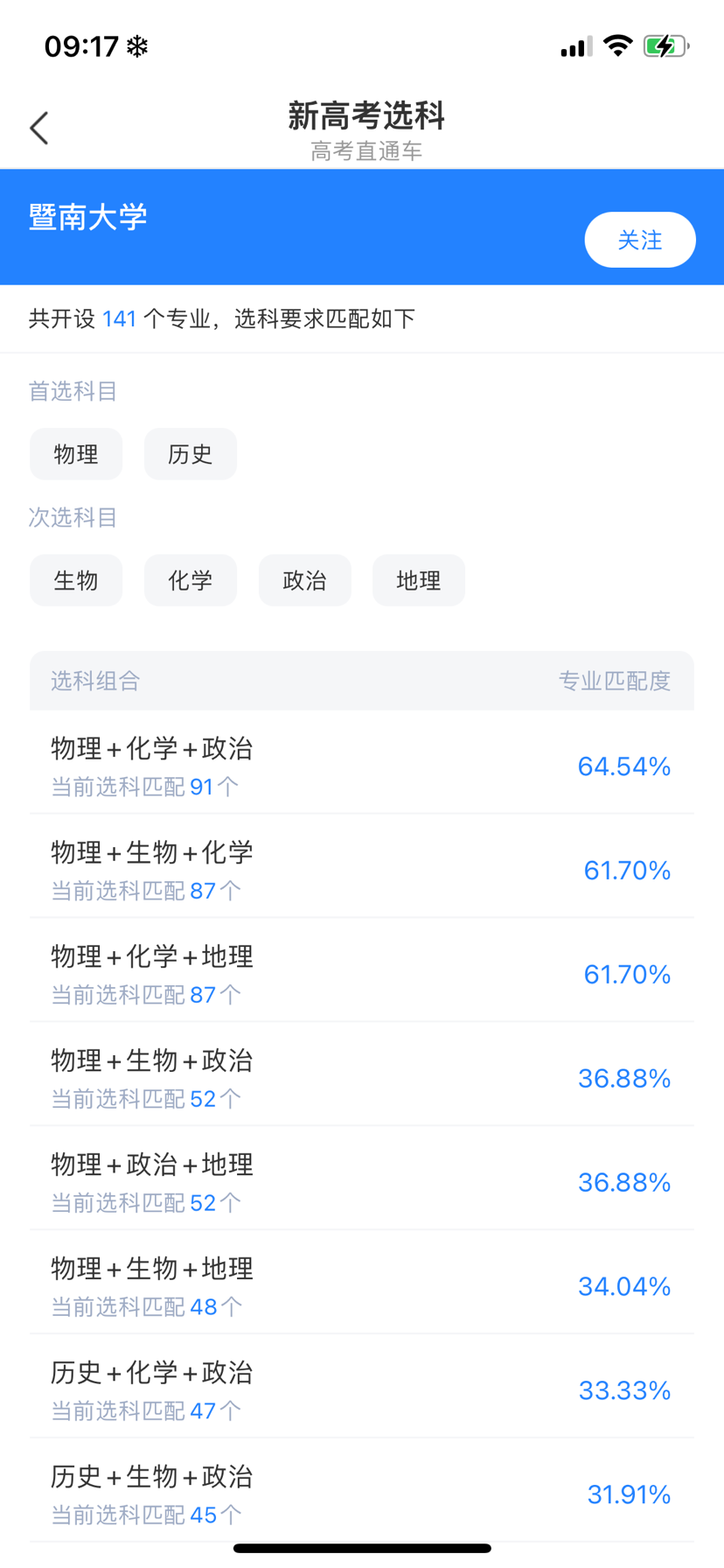Image resolution: width=724 pixels, height=1568 pixels.
Task: Toggle the 化学 subject chip
Action: click(x=191, y=580)
